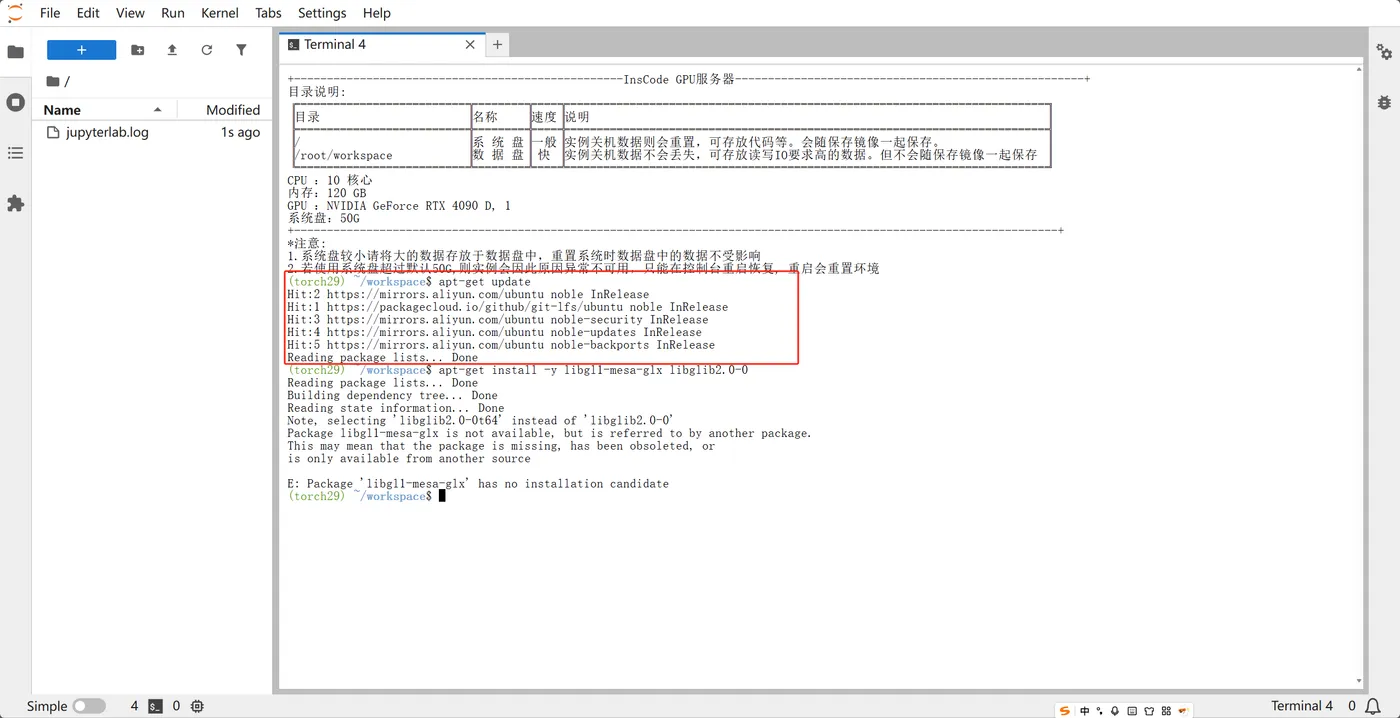Click the input method punctuation icon
This screenshot has height=718, width=1400.
coord(1100,711)
